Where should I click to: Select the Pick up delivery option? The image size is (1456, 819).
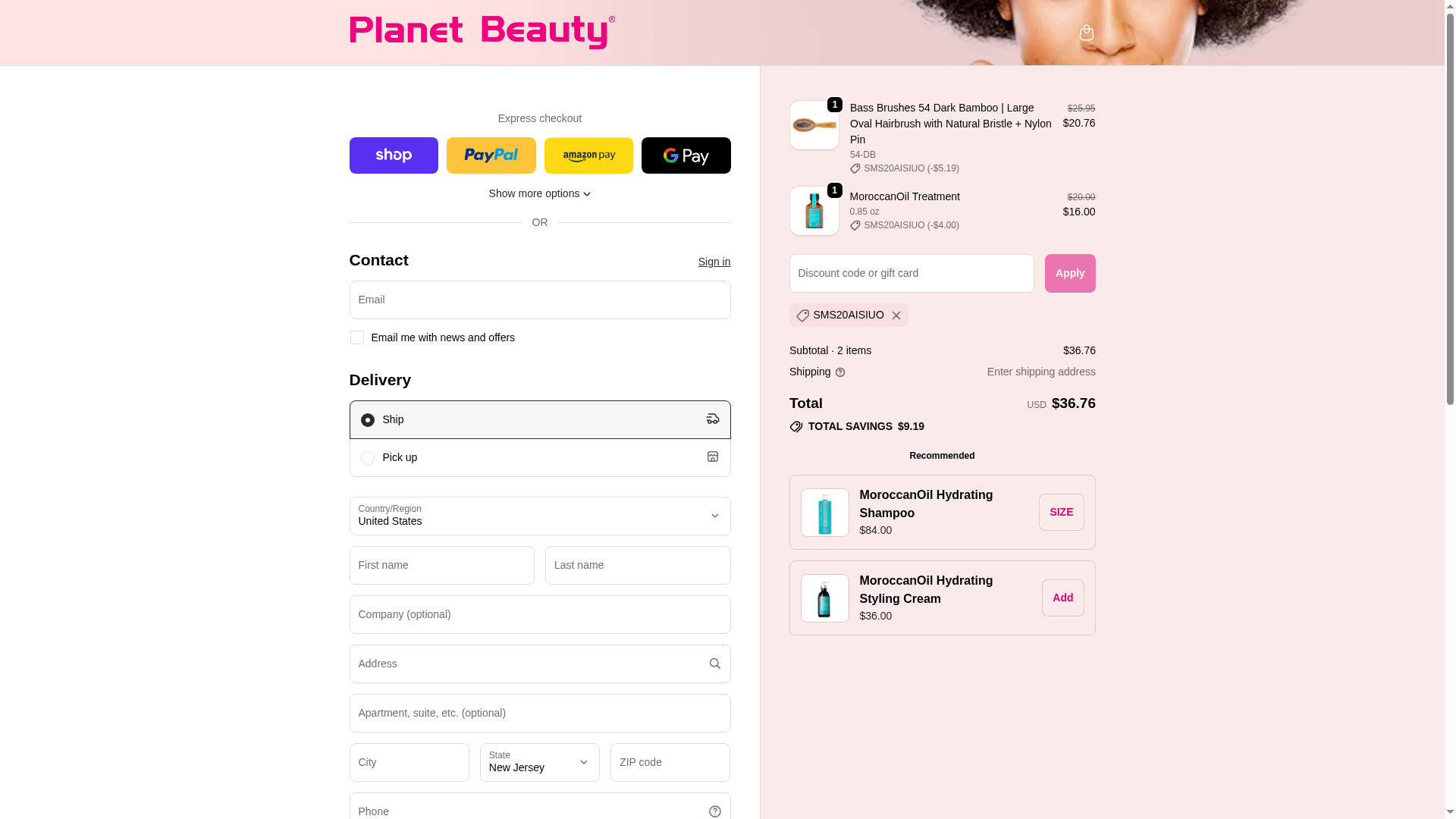[540, 457]
